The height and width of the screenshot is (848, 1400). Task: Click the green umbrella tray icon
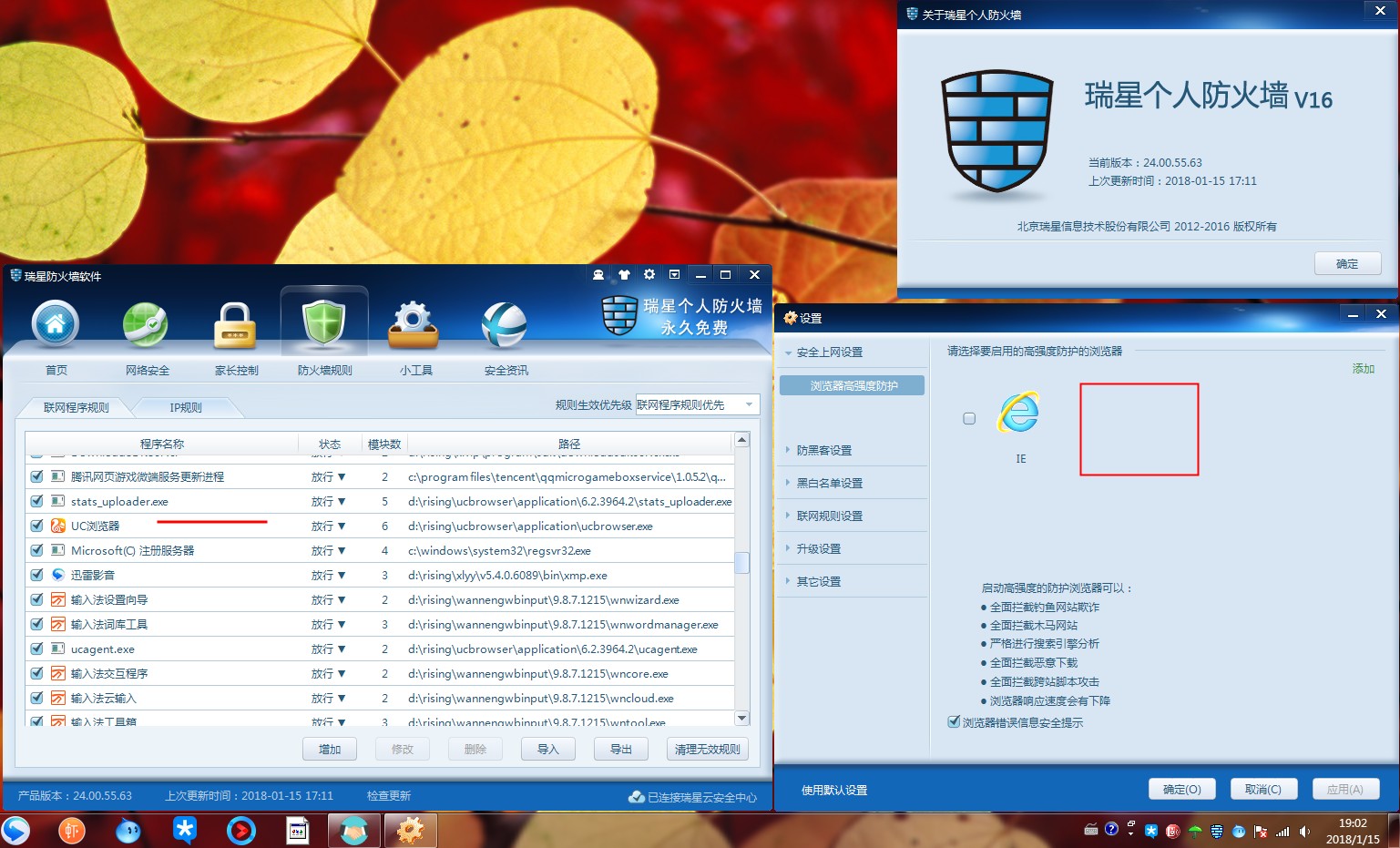tap(1194, 831)
